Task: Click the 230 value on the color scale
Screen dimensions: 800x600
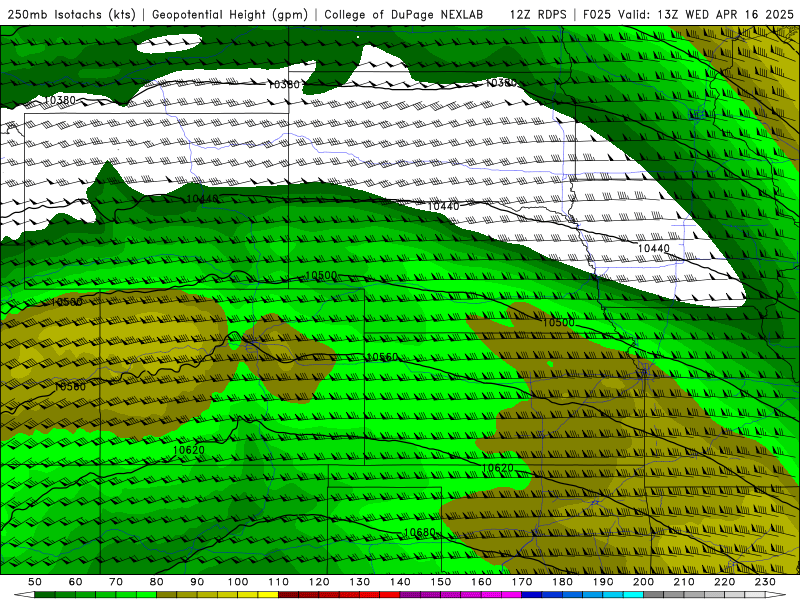Action: [765, 582]
